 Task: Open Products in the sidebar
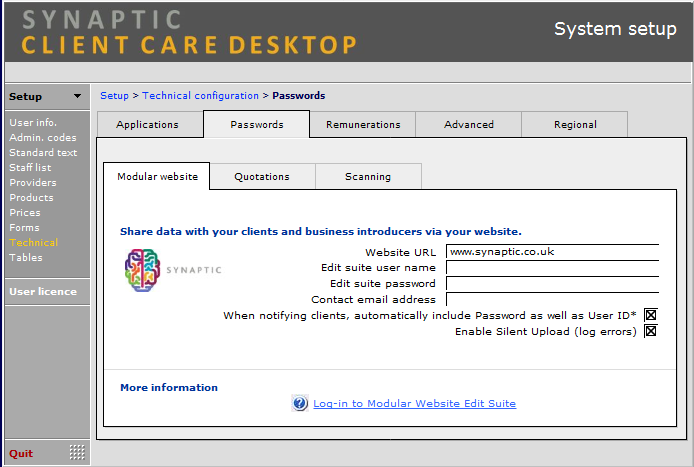31,198
